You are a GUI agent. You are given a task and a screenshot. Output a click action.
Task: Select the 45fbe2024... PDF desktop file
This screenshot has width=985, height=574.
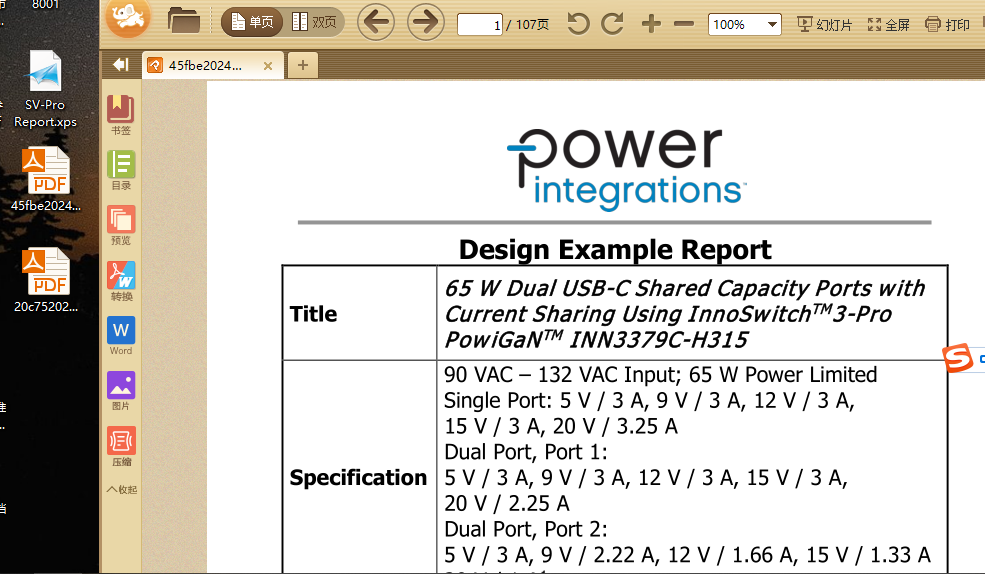point(46,179)
